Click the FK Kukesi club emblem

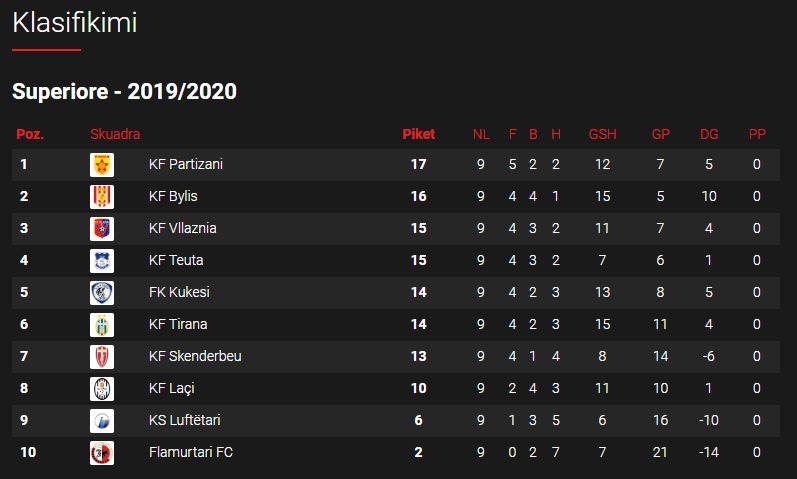point(102,293)
